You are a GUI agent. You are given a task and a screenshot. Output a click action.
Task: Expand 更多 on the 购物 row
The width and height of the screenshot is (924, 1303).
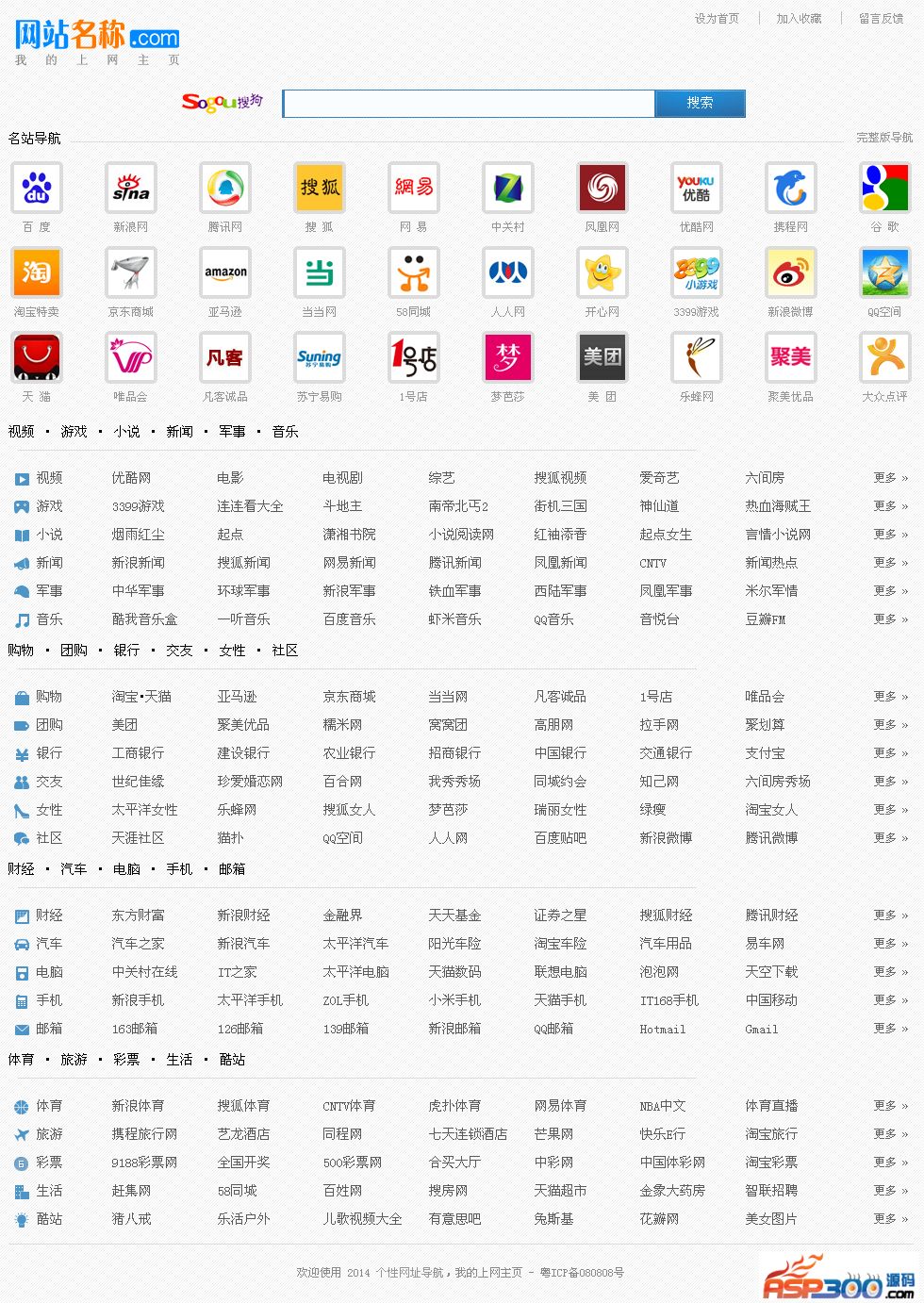(x=890, y=697)
